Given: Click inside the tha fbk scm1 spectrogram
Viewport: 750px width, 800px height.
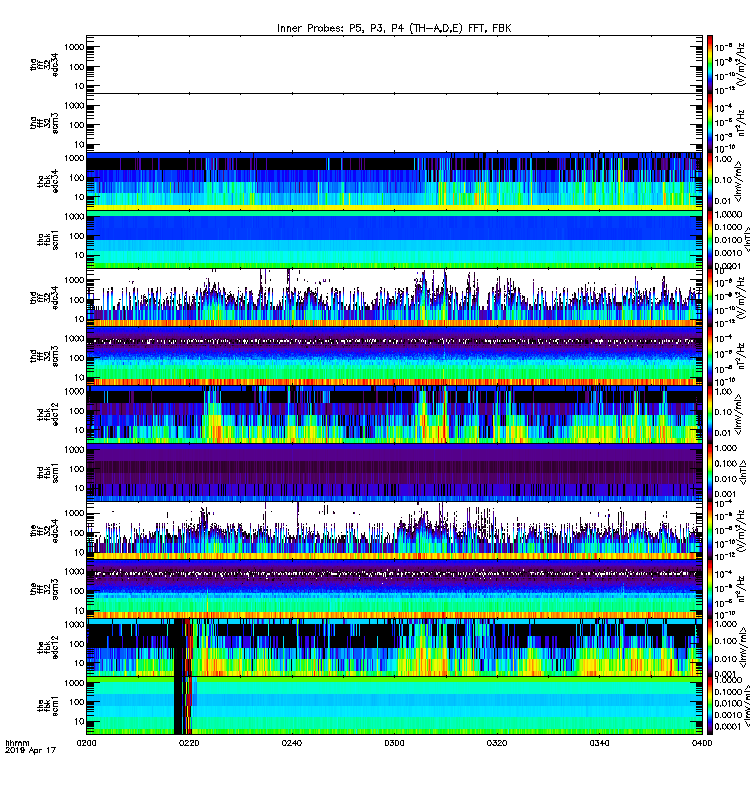Looking at the screenshot, I should point(394,240).
